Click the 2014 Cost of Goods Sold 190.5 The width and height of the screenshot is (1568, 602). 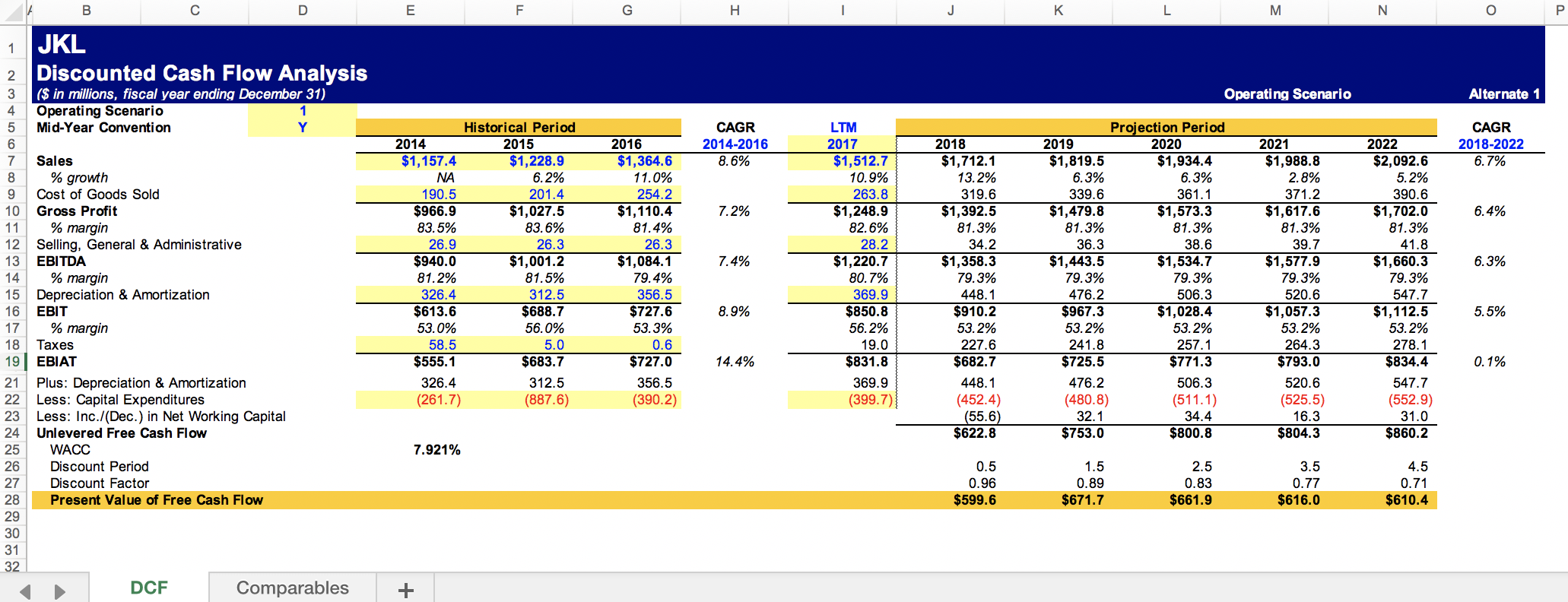pyautogui.click(x=411, y=195)
